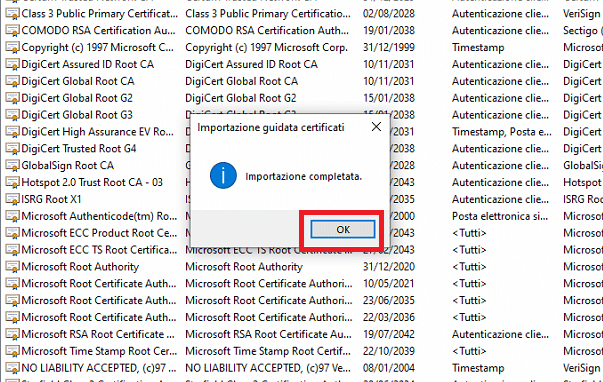Select certificate icon for GlobalSign Root CA
603x382 pixels.
tap(12, 166)
